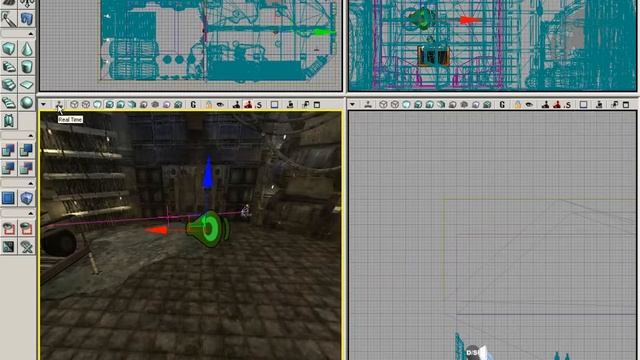This screenshot has height=360, width=640.
Task: Open perspective viewport options dropdown arrow
Action: coord(43,105)
